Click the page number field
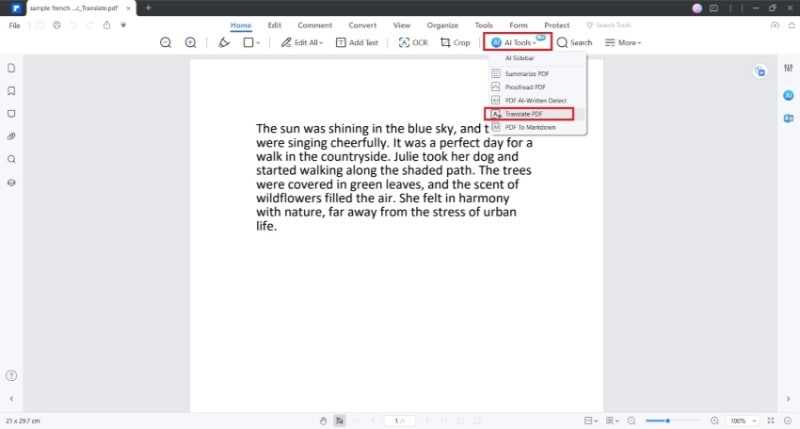The image size is (800, 429). [399, 421]
